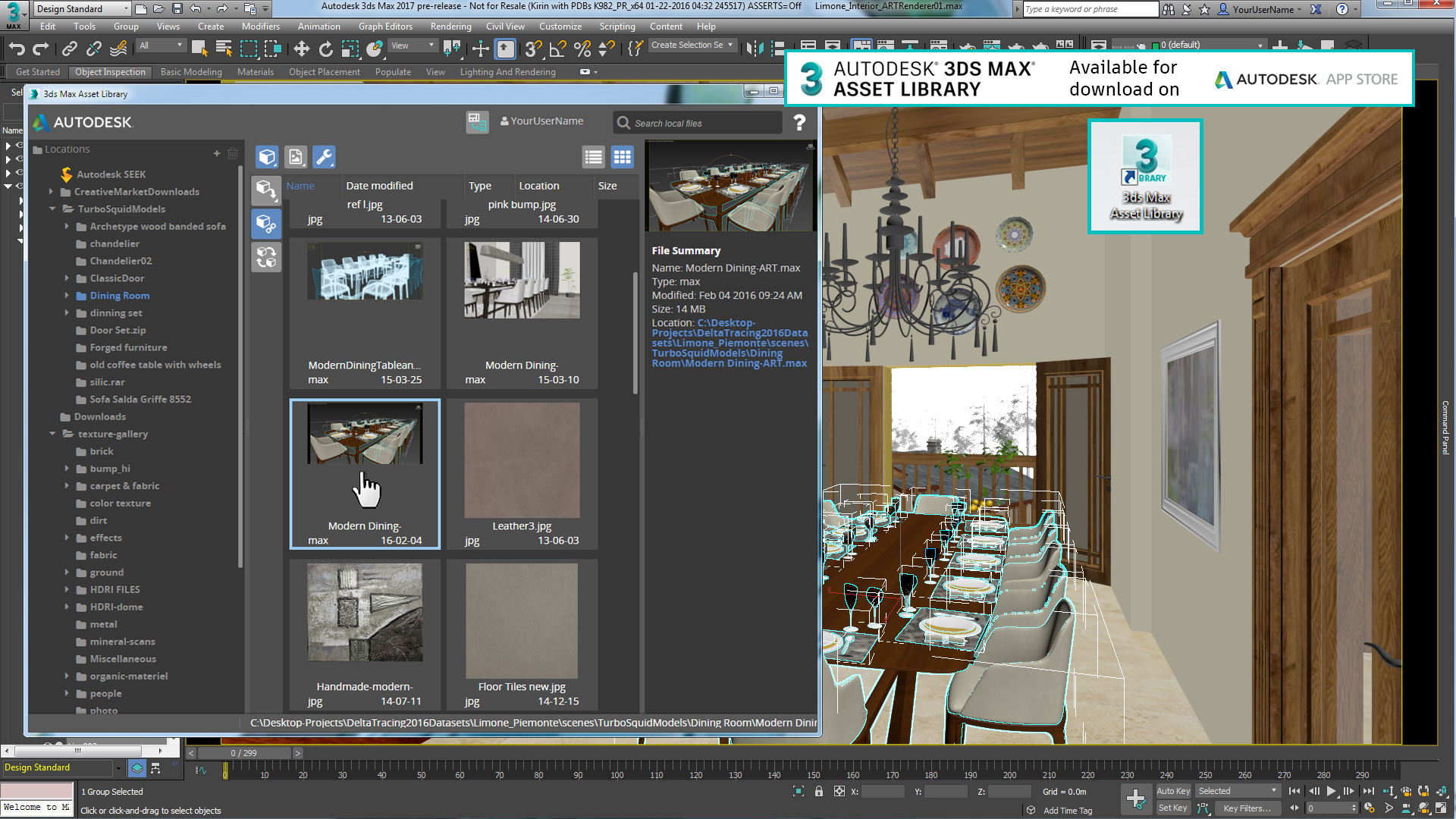The image size is (1456, 819).
Task: Enable the Auto Key toggle
Action: point(1173,790)
